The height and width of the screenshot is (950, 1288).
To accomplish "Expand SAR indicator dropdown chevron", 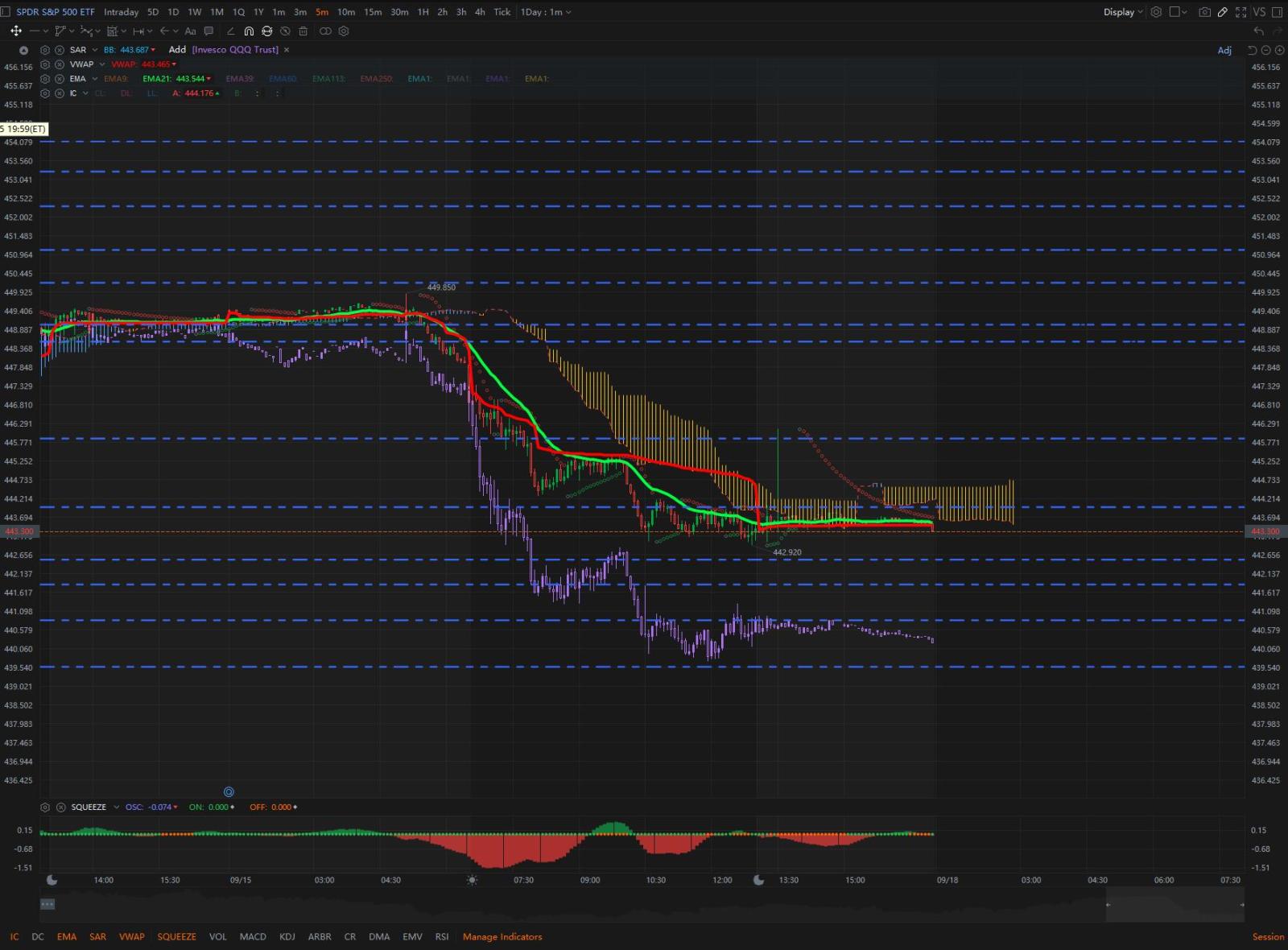I will click(x=95, y=50).
